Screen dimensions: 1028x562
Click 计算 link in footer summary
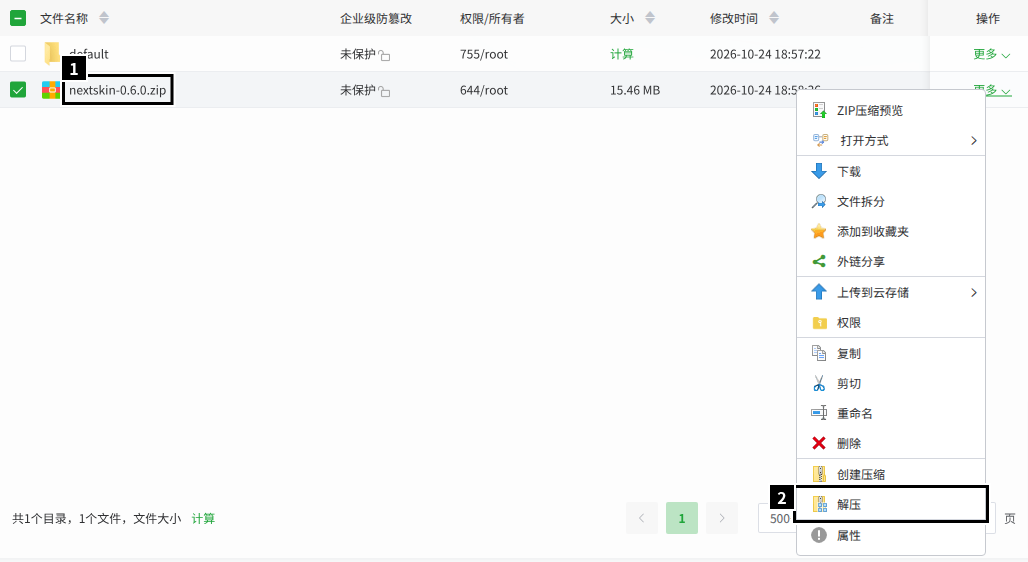pos(203,519)
